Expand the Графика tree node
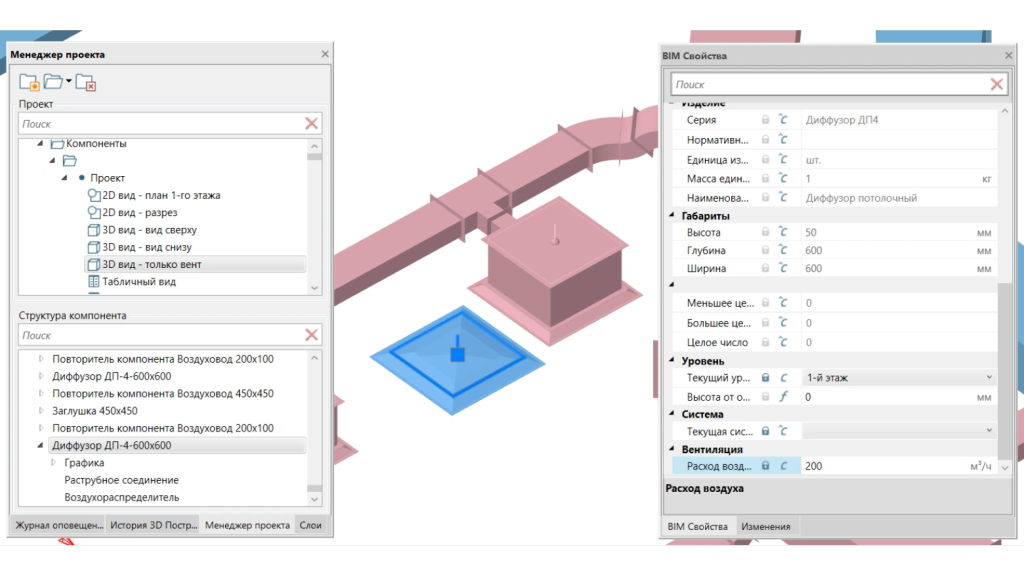This screenshot has height=576, width=1024. [54, 463]
